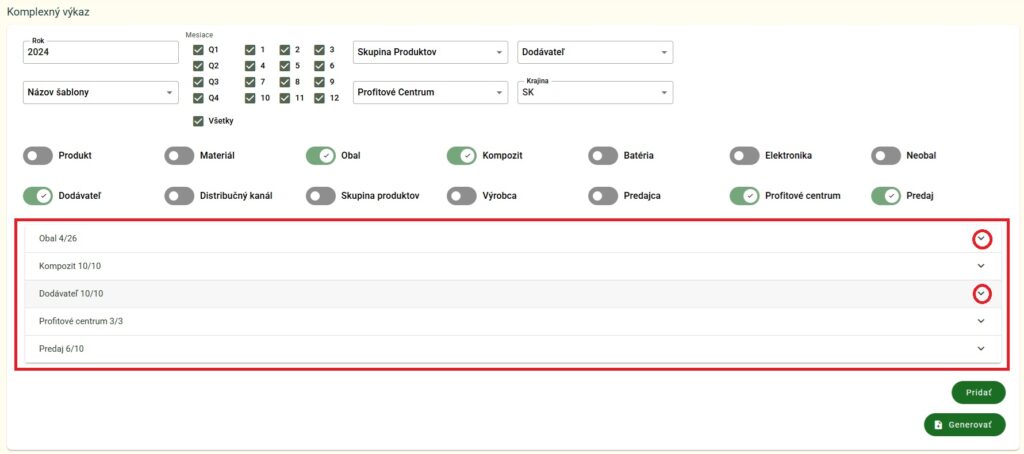Screen dimensions: 1024x454
Task: Open the Skupina Produktov dropdown
Action: coord(430,52)
